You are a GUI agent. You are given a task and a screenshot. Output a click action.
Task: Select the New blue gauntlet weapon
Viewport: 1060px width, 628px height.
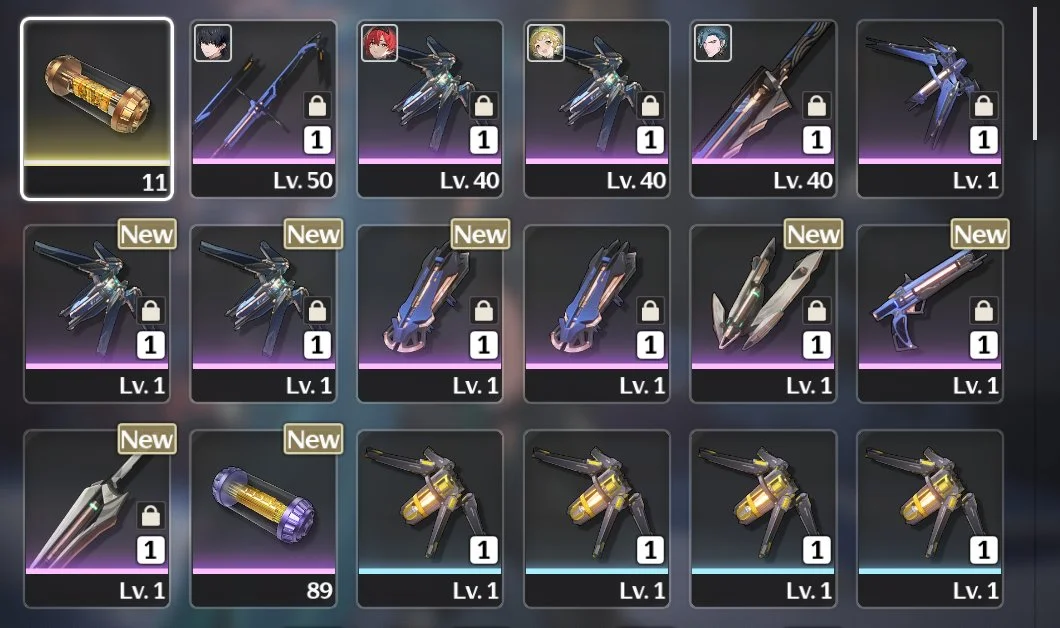[x=430, y=314]
